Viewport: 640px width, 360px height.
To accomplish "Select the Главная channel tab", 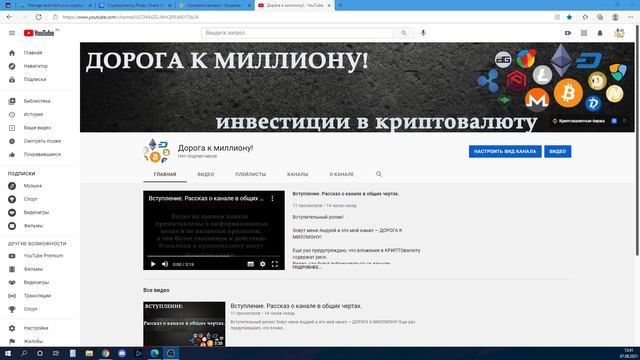I will coord(165,174).
